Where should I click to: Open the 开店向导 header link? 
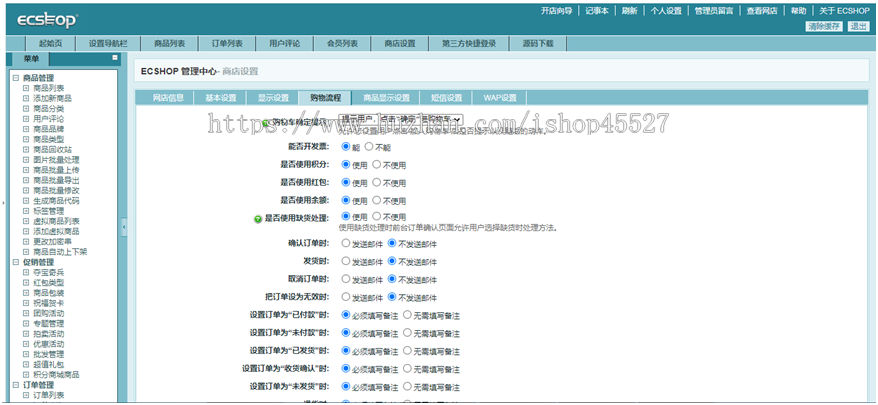click(x=556, y=11)
